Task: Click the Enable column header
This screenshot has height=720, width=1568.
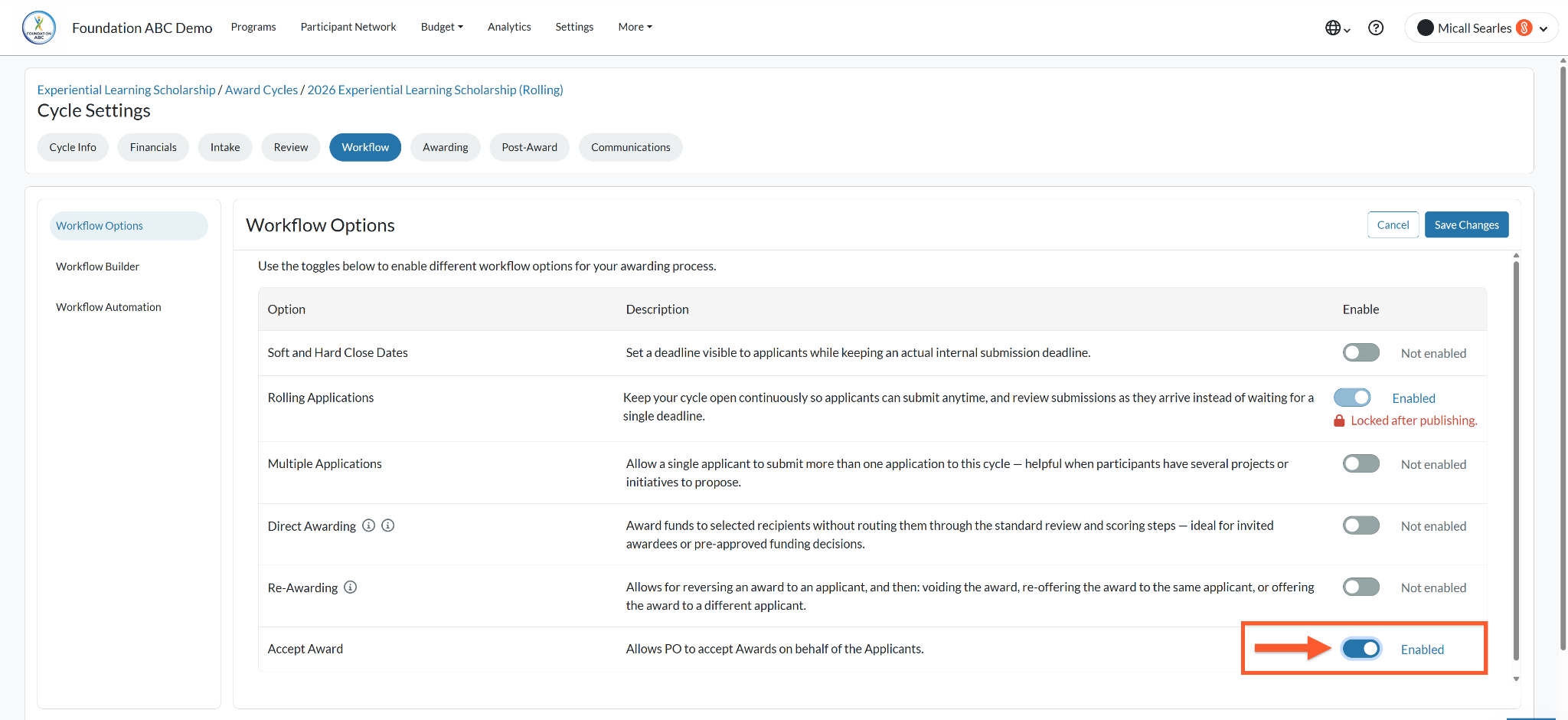Action: point(1361,309)
